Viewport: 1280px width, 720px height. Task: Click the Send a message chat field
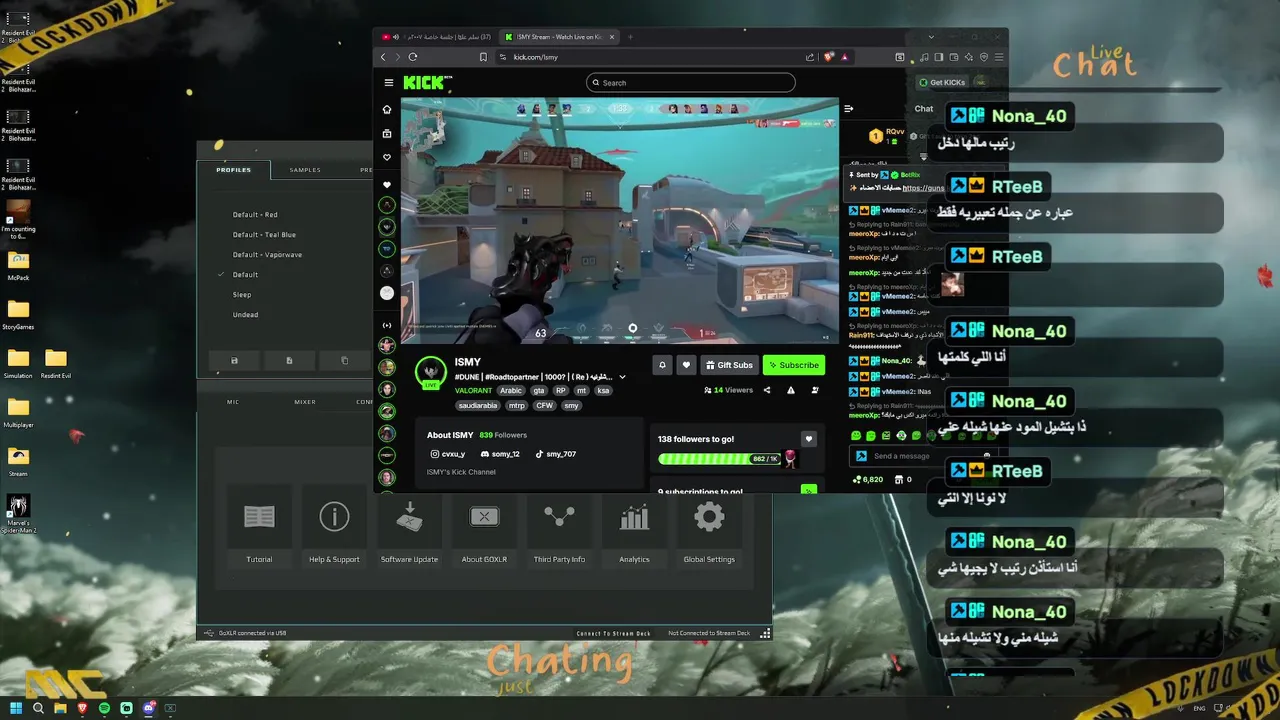(922, 456)
